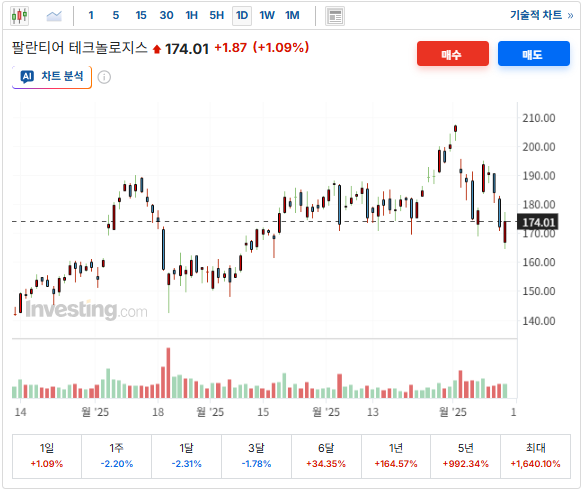The image size is (581, 491).
Task: Switch to the area chart icon
Action: click(x=54, y=16)
